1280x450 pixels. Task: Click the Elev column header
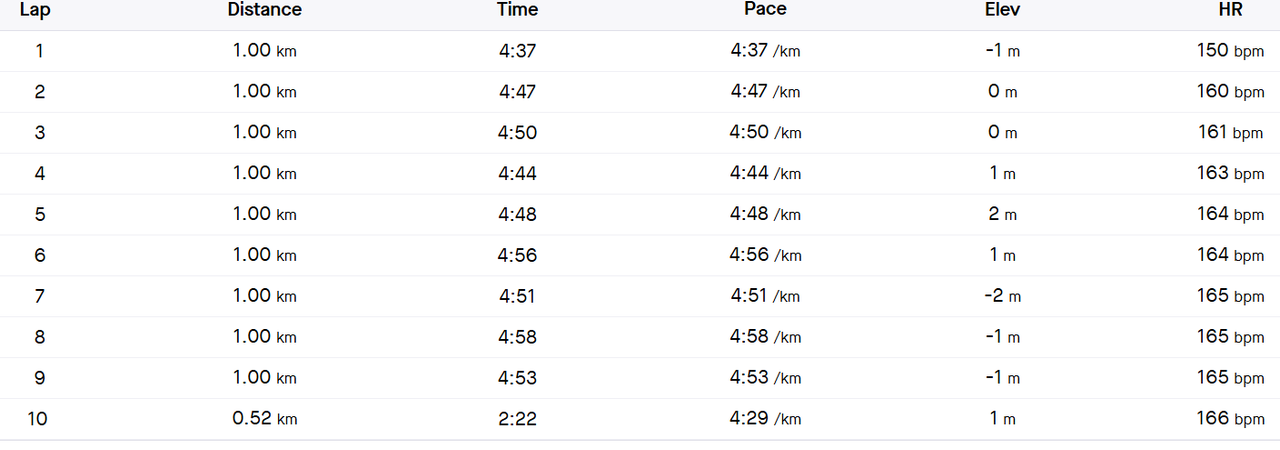(1002, 9)
